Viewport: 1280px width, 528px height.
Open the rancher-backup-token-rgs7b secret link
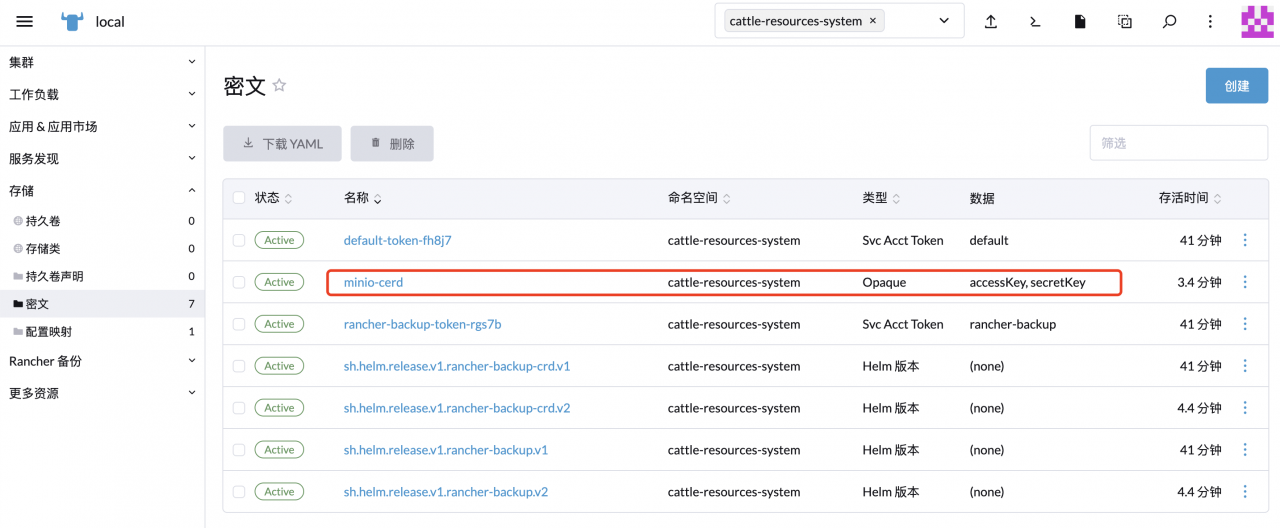(422, 324)
